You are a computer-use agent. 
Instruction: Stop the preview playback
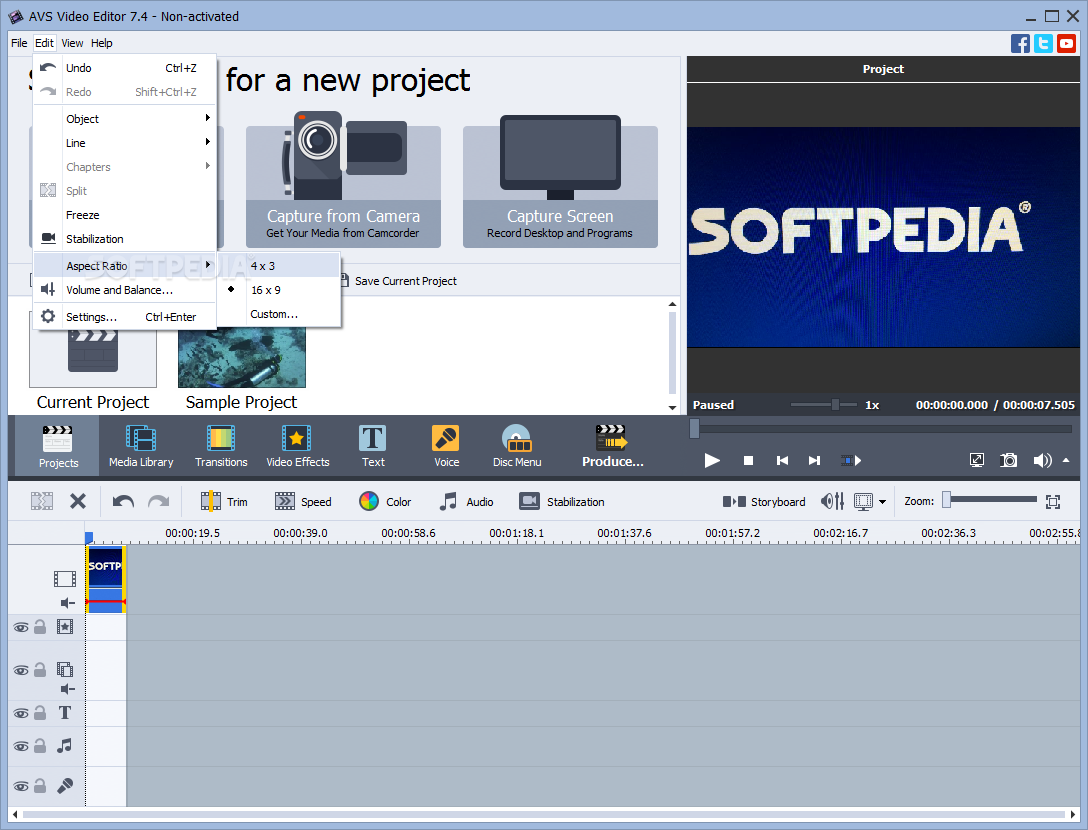pos(748,460)
